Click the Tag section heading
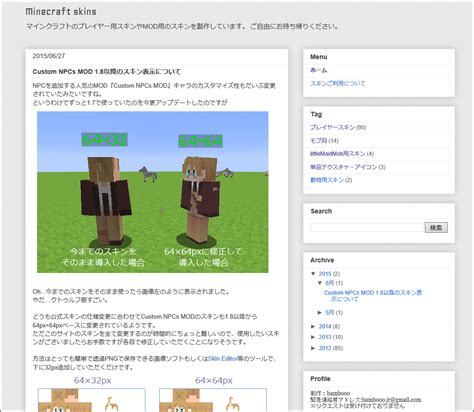The image size is (474, 412). click(316, 114)
